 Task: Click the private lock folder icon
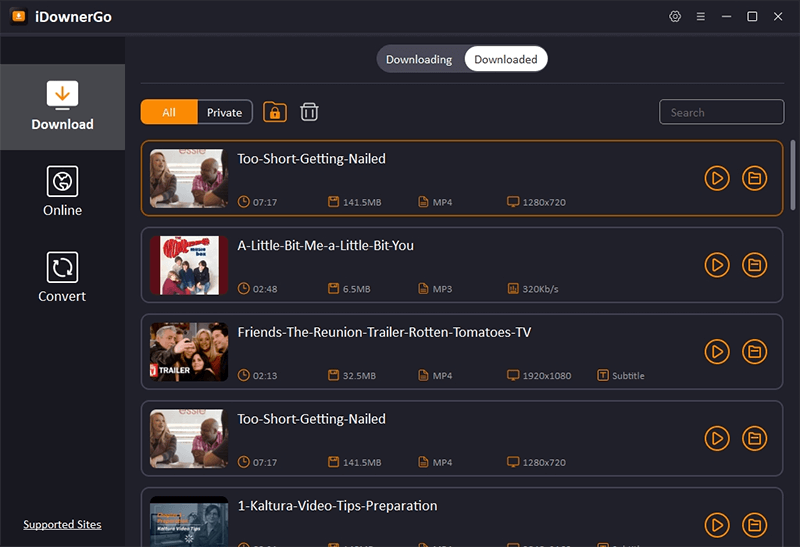[274, 112]
